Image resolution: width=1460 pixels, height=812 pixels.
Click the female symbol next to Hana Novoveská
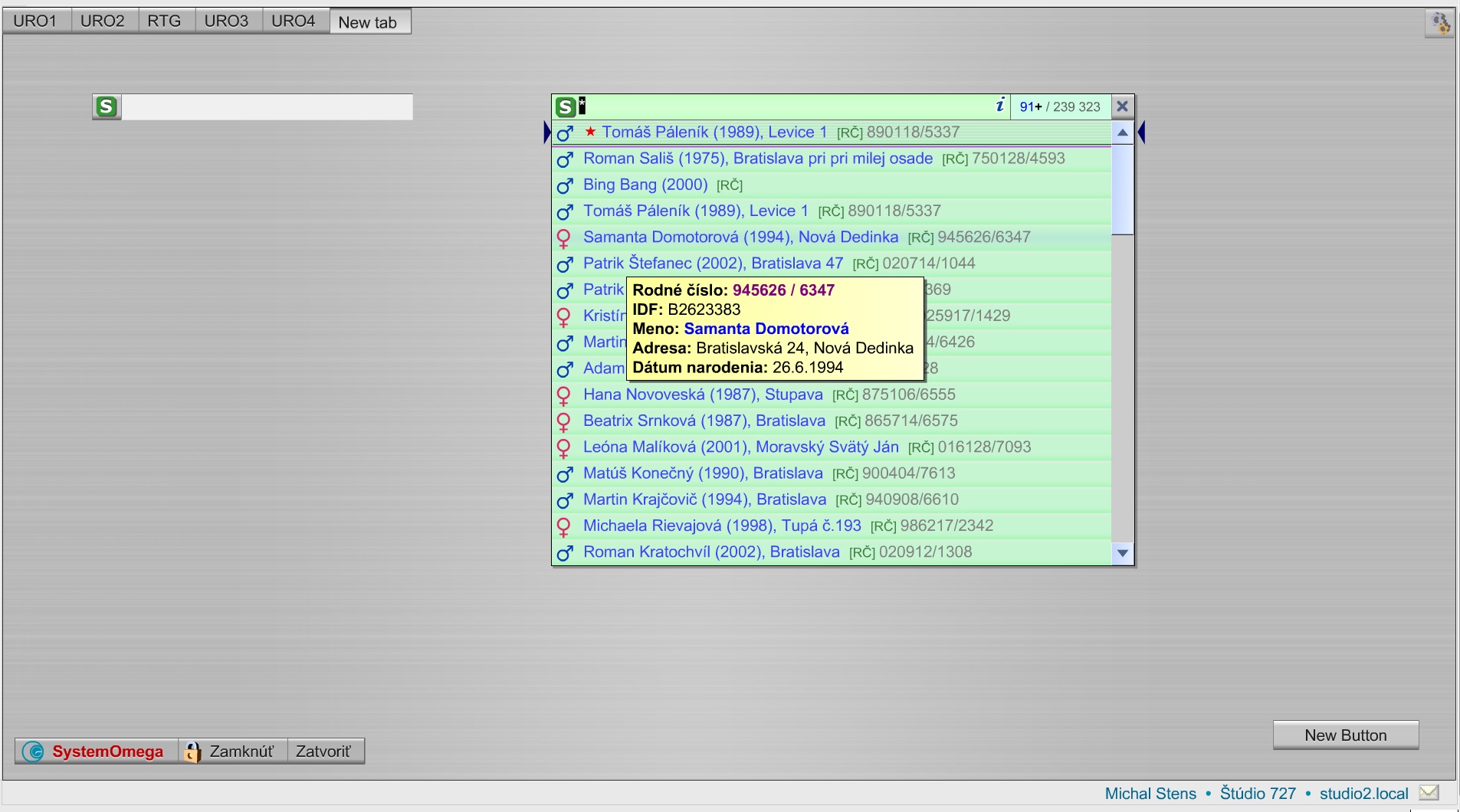pos(565,396)
